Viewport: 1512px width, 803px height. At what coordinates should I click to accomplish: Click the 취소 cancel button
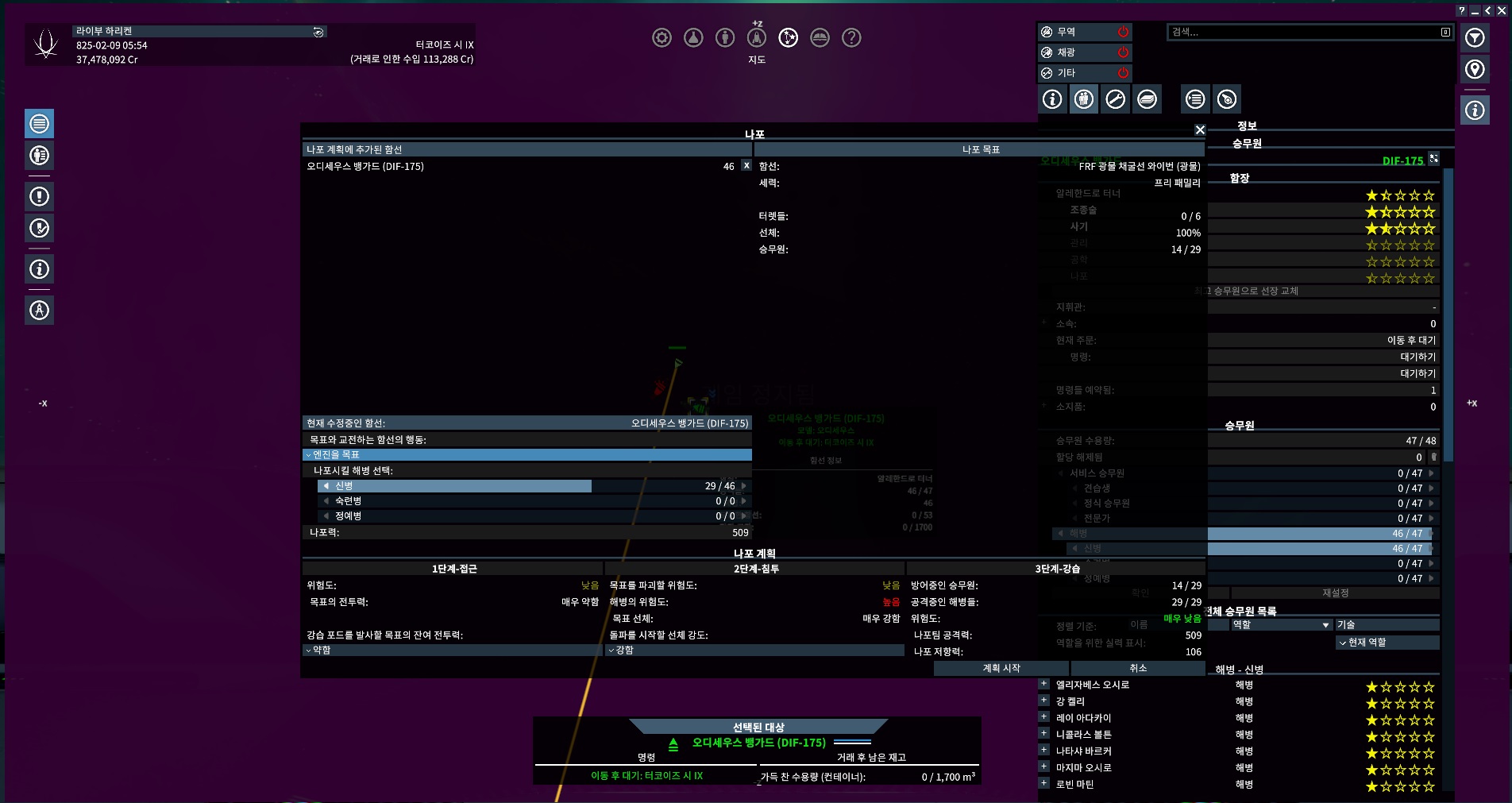tap(1138, 669)
